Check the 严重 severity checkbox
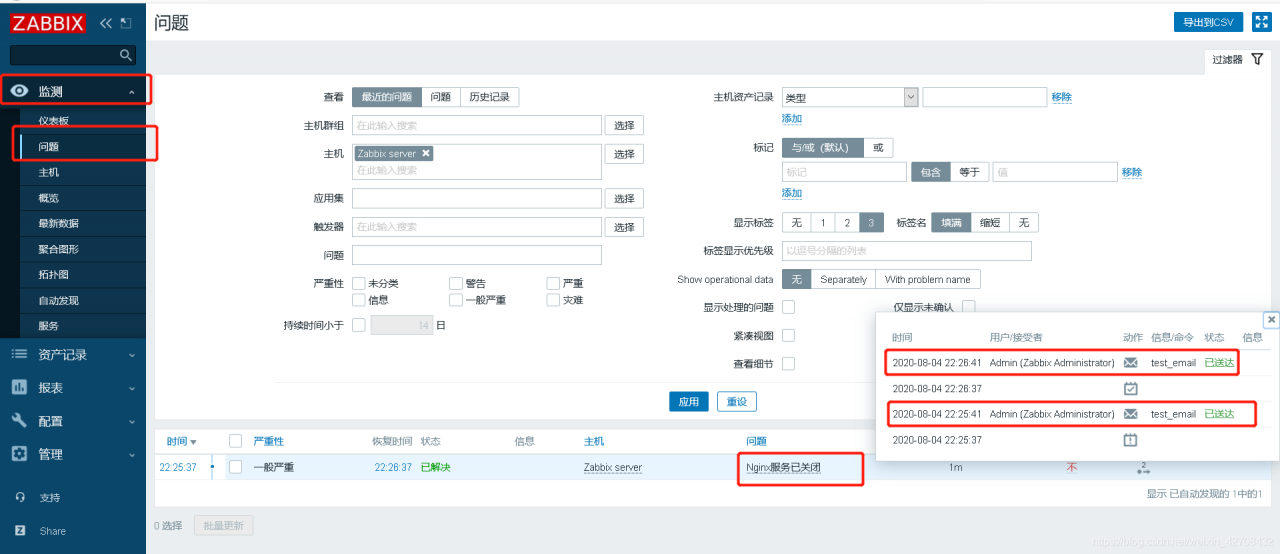 point(554,284)
